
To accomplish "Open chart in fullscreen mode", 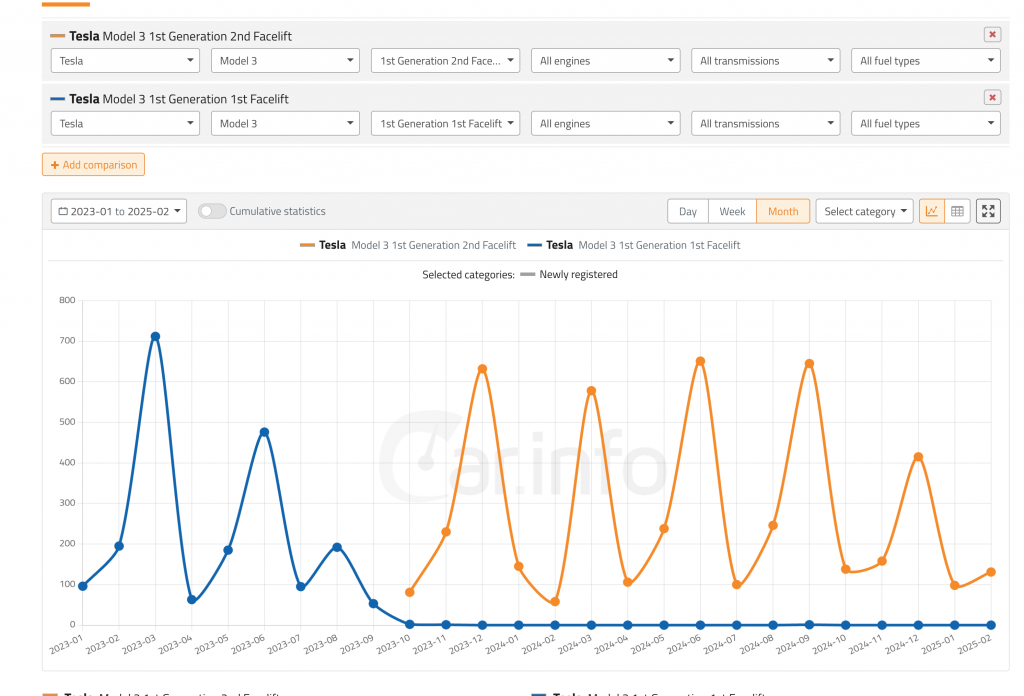I will 988,211.
